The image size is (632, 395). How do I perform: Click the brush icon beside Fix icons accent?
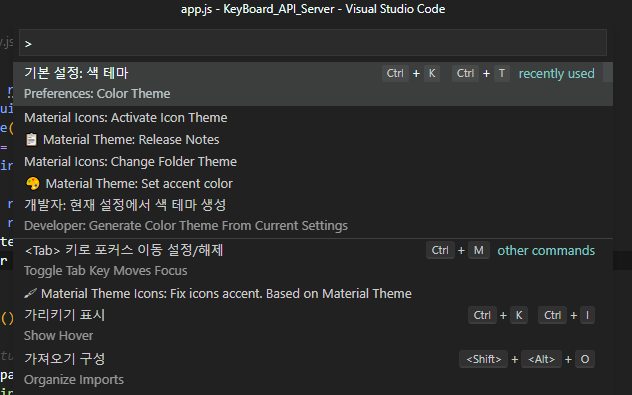pyautogui.click(x=30, y=293)
